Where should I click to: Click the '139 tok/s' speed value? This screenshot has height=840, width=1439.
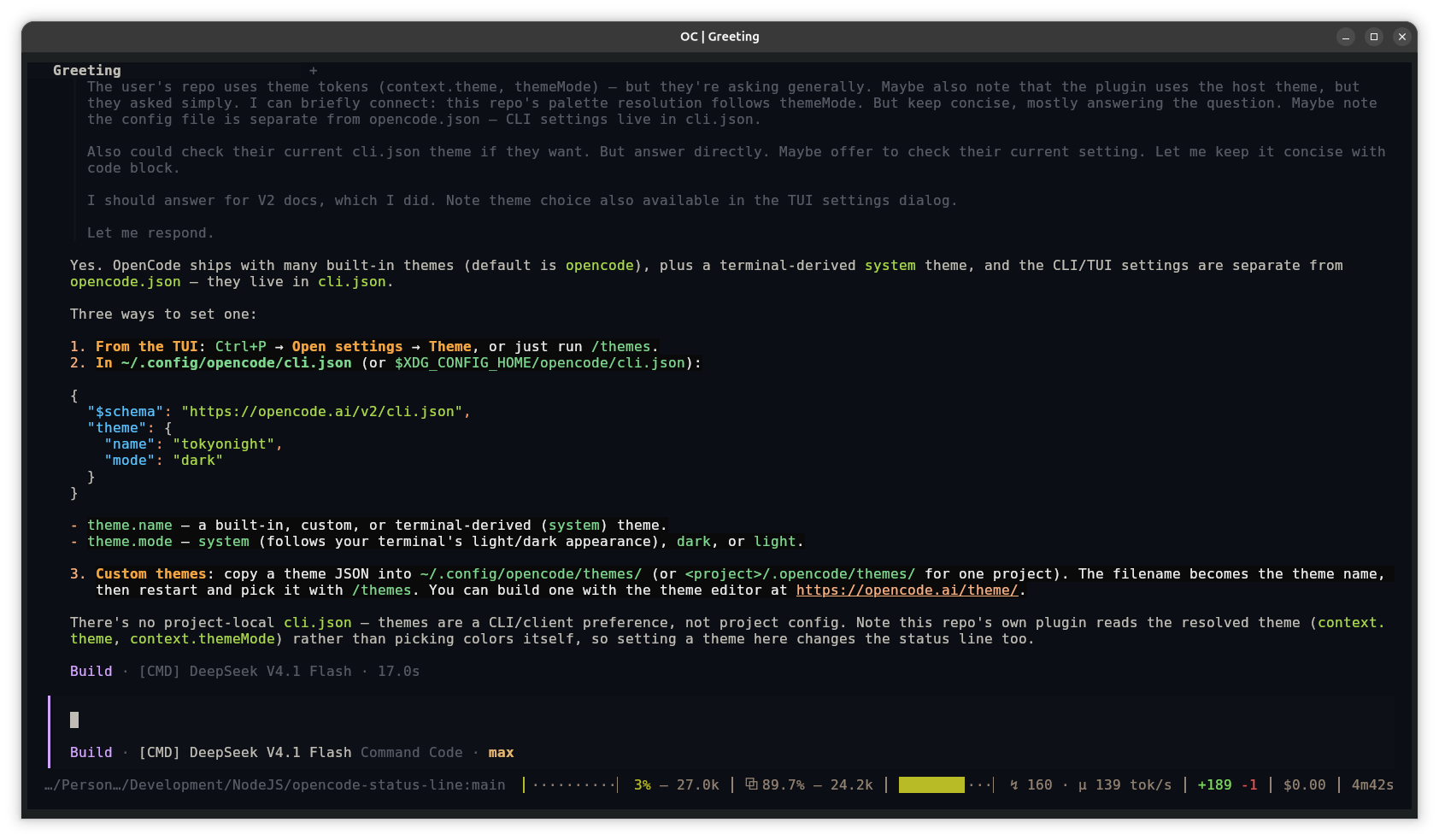click(1134, 784)
